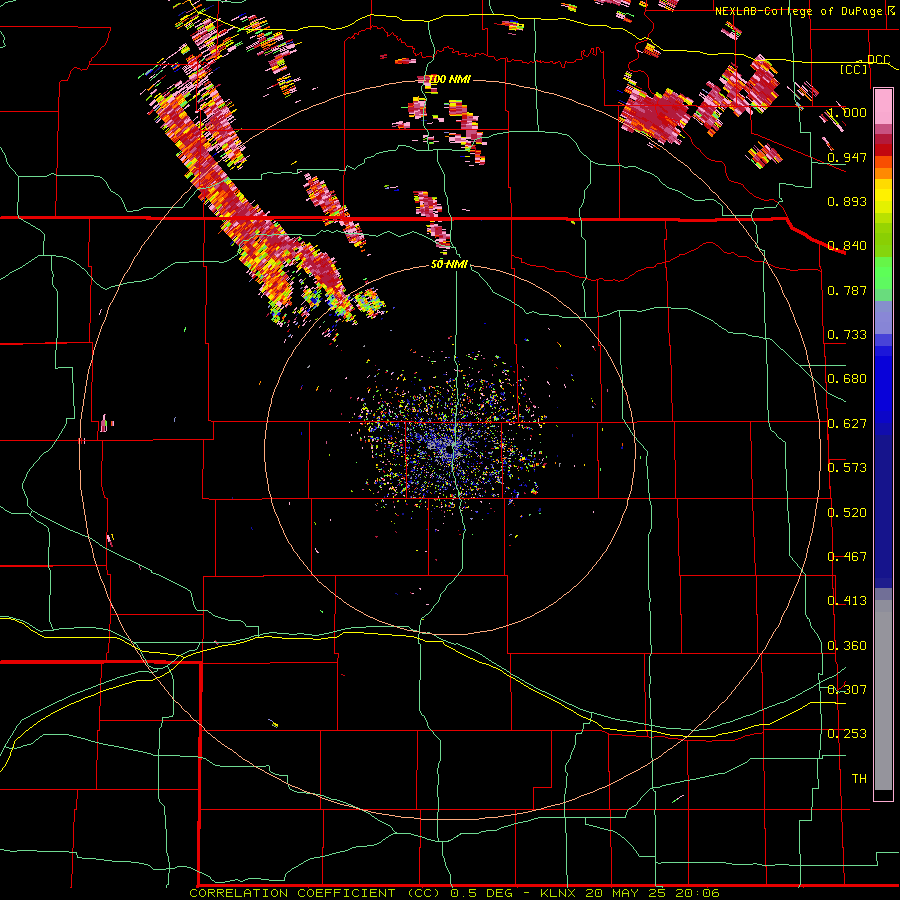This screenshot has width=900, height=900.
Task: Click the isolated colorful cell near 50 NMI ring
Action: click(x=370, y=302)
